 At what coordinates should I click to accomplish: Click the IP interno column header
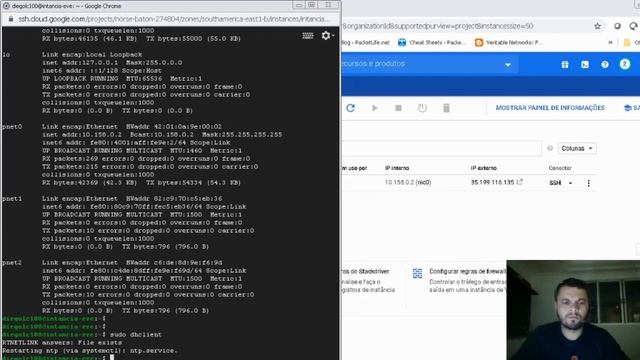[397, 168]
